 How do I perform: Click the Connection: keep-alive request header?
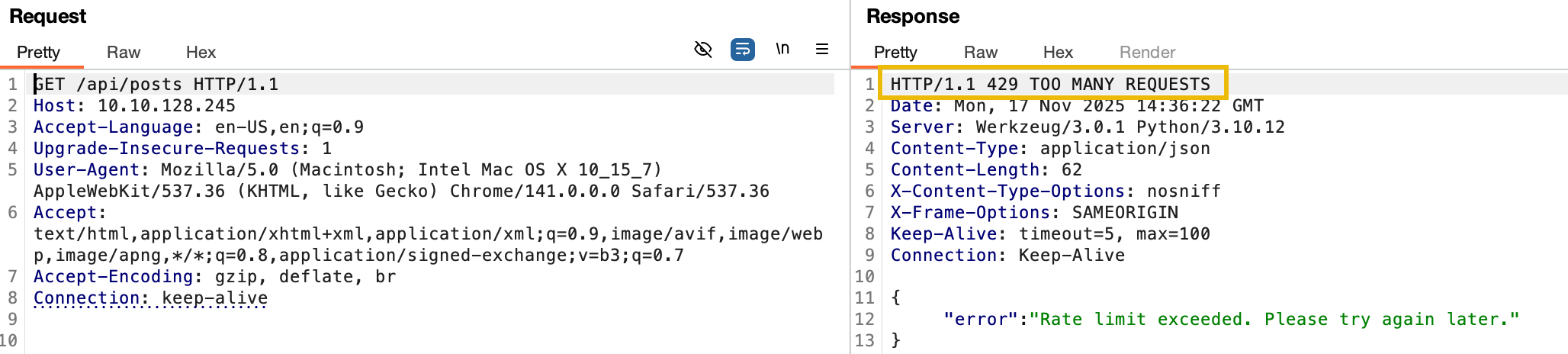[150, 298]
